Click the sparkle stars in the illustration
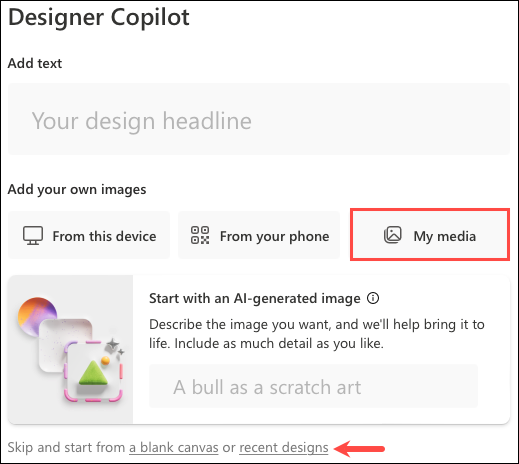 (114, 347)
